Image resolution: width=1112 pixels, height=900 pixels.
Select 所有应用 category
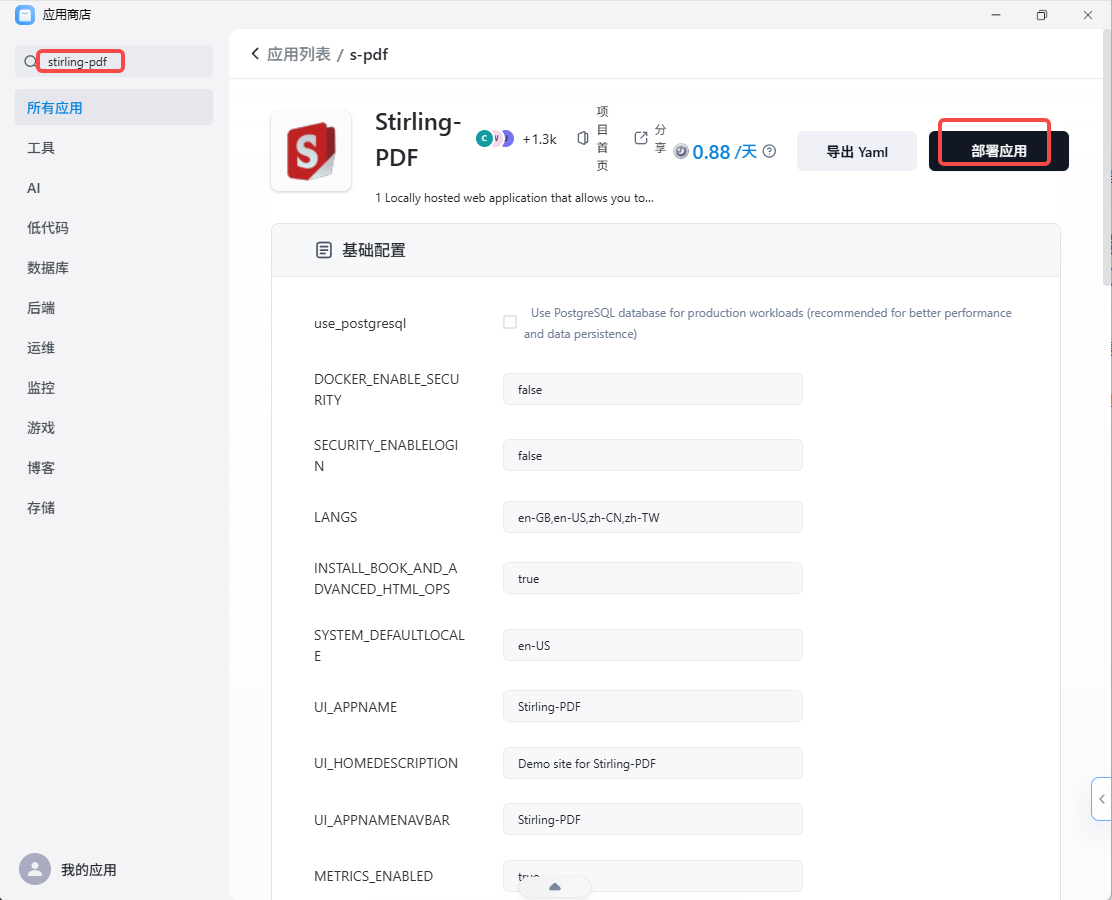pyautogui.click(x=113, y=108)
